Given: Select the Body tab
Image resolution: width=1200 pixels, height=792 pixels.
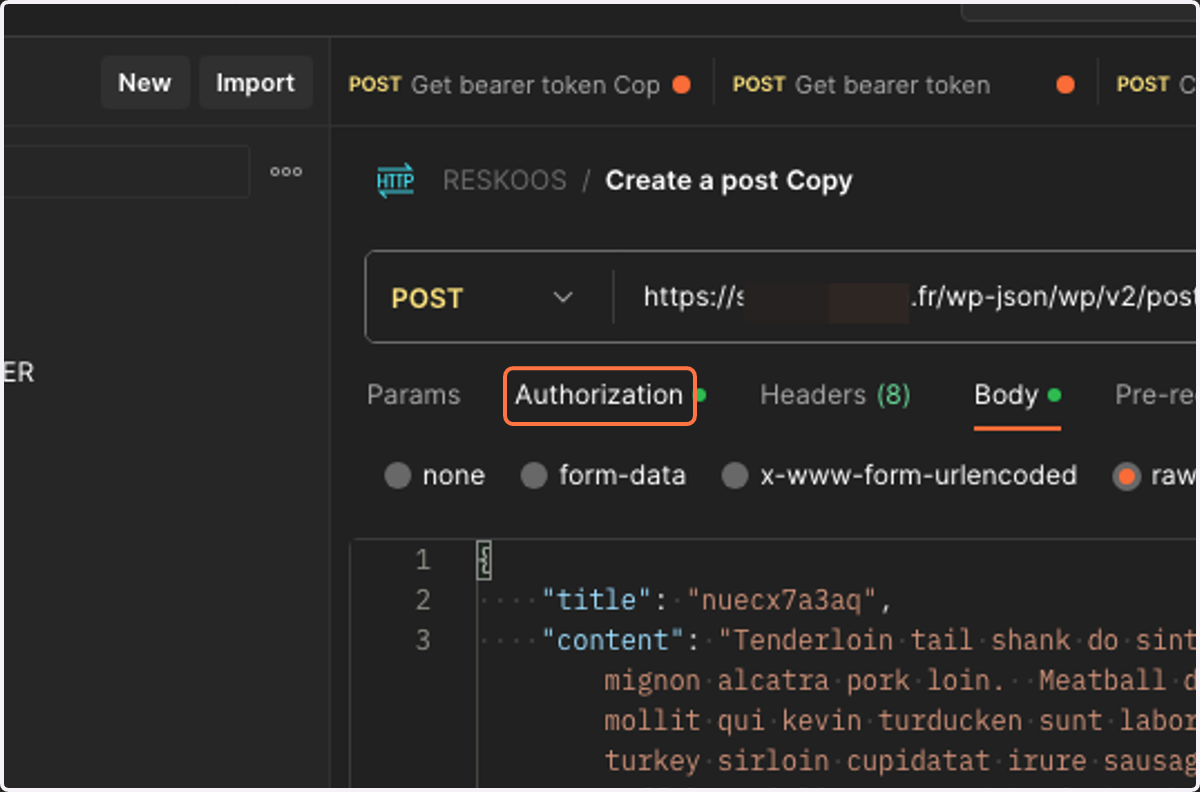Looking at the screenshot, I should click(1017, 395).
